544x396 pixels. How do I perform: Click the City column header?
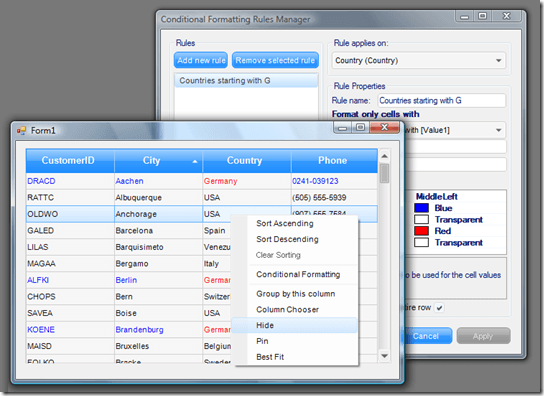(159, 161)
